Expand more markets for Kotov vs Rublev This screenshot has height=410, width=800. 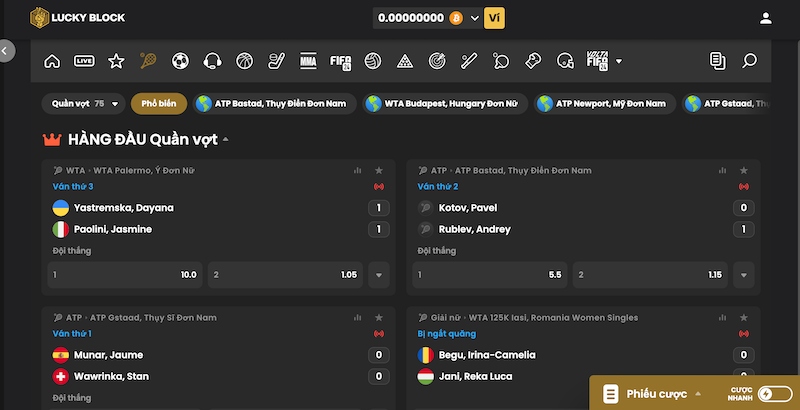click(x=744, y=275)
